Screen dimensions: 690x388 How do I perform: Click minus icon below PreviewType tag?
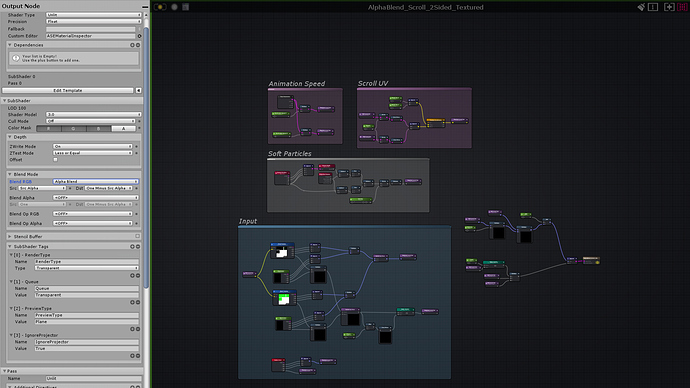coord(138,329)
